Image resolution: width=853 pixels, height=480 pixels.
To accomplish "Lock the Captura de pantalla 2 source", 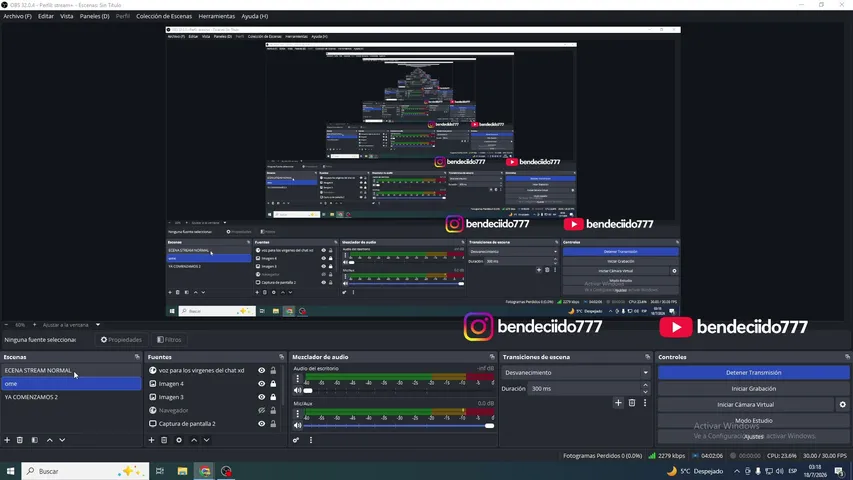I will [x=273, y=423].
